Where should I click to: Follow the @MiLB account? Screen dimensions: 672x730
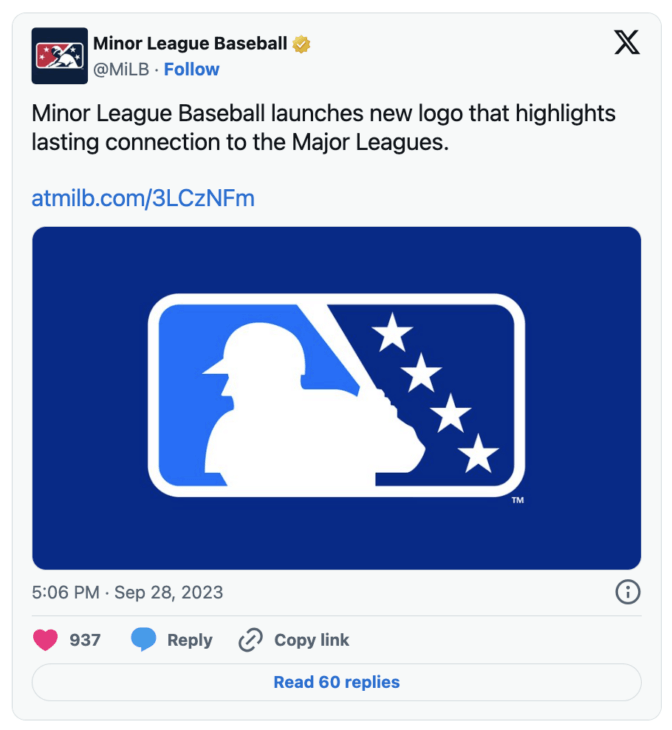click(x=191, y=69)
